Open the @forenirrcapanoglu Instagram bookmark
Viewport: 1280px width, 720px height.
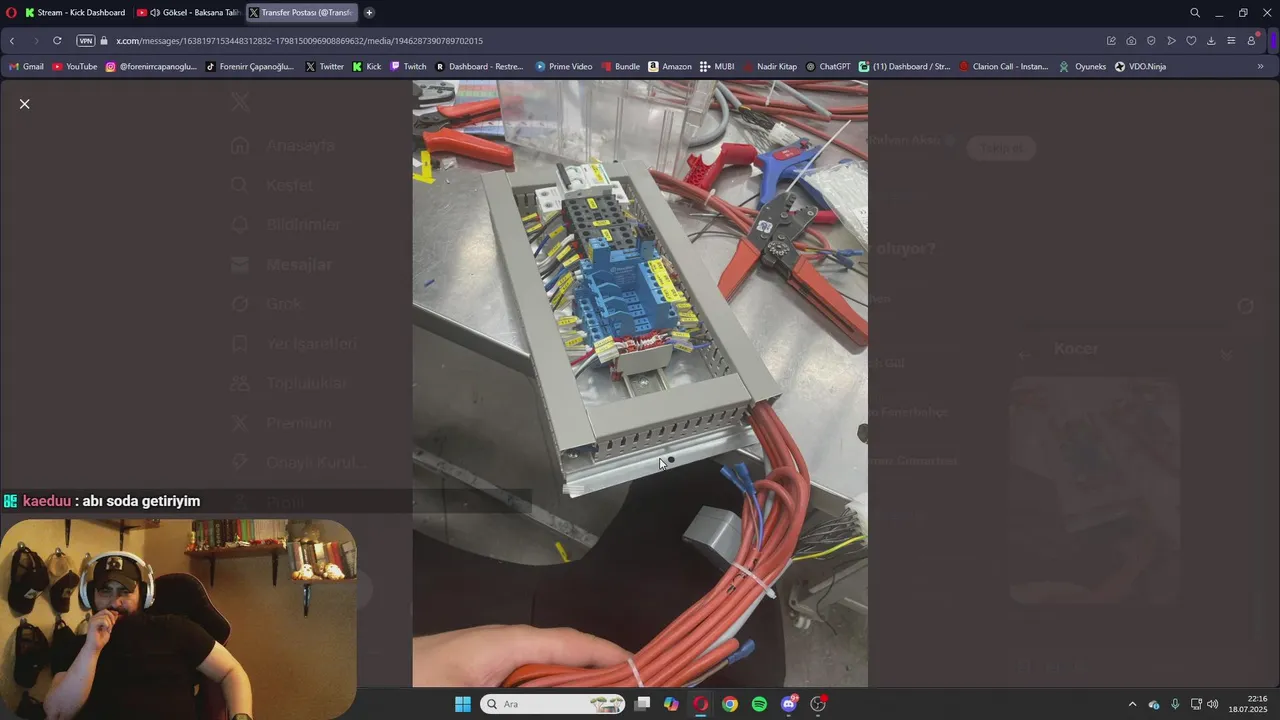click(x=151, y=67)
